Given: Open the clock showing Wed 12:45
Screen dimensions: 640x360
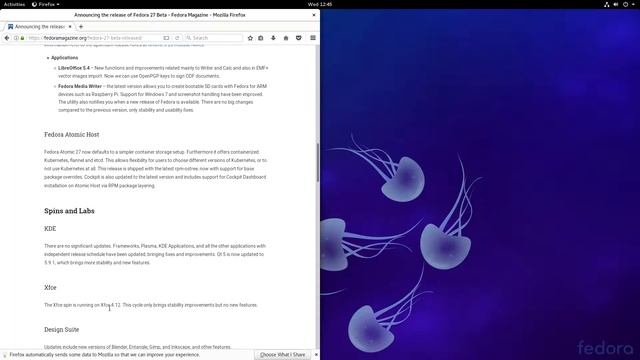Looking at the screenshot, I should click(x=320, y=4).
